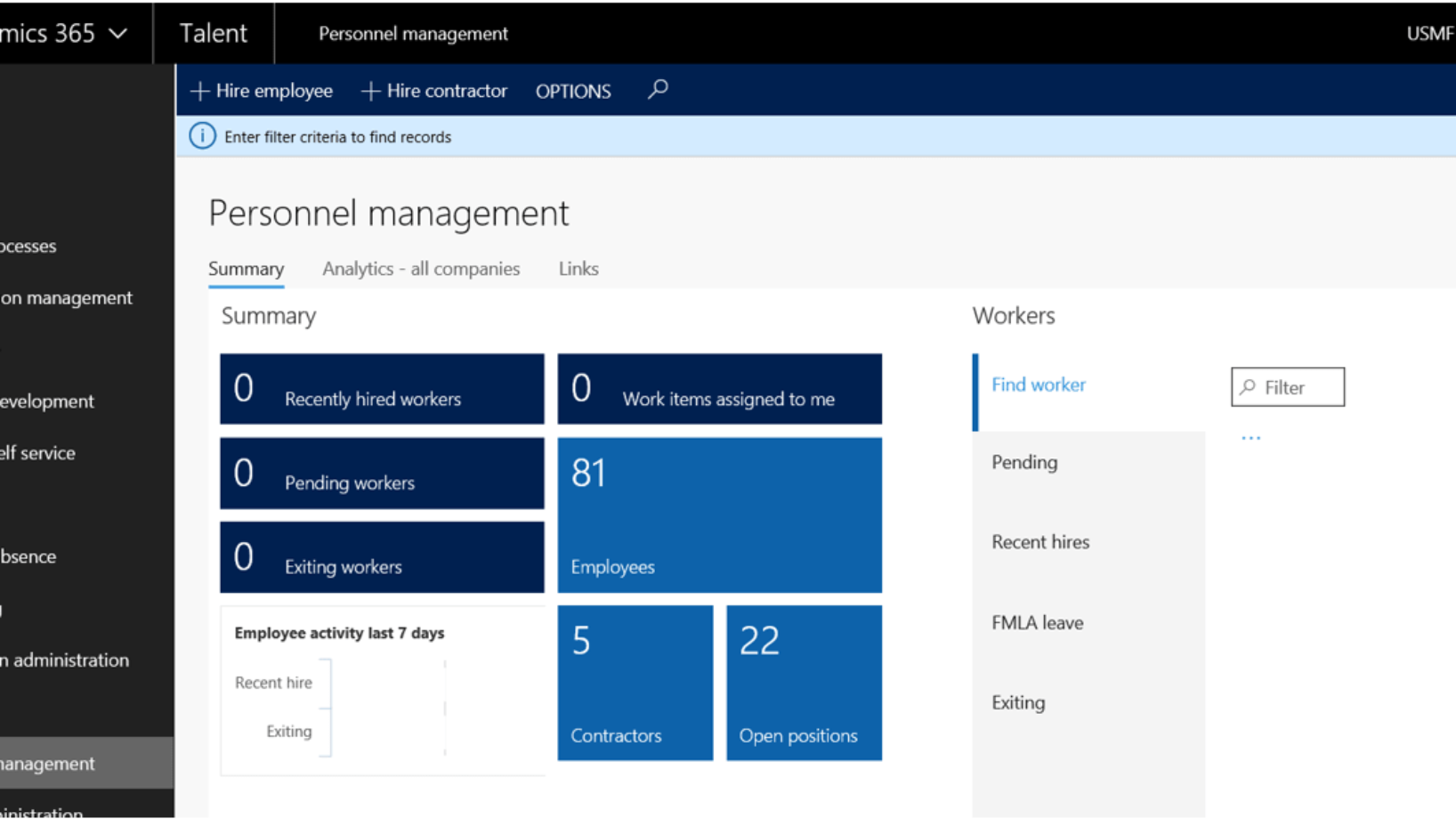Open the 81 Employees tile
This screenshot has width=1456, height=819.
tap(719, 515)
